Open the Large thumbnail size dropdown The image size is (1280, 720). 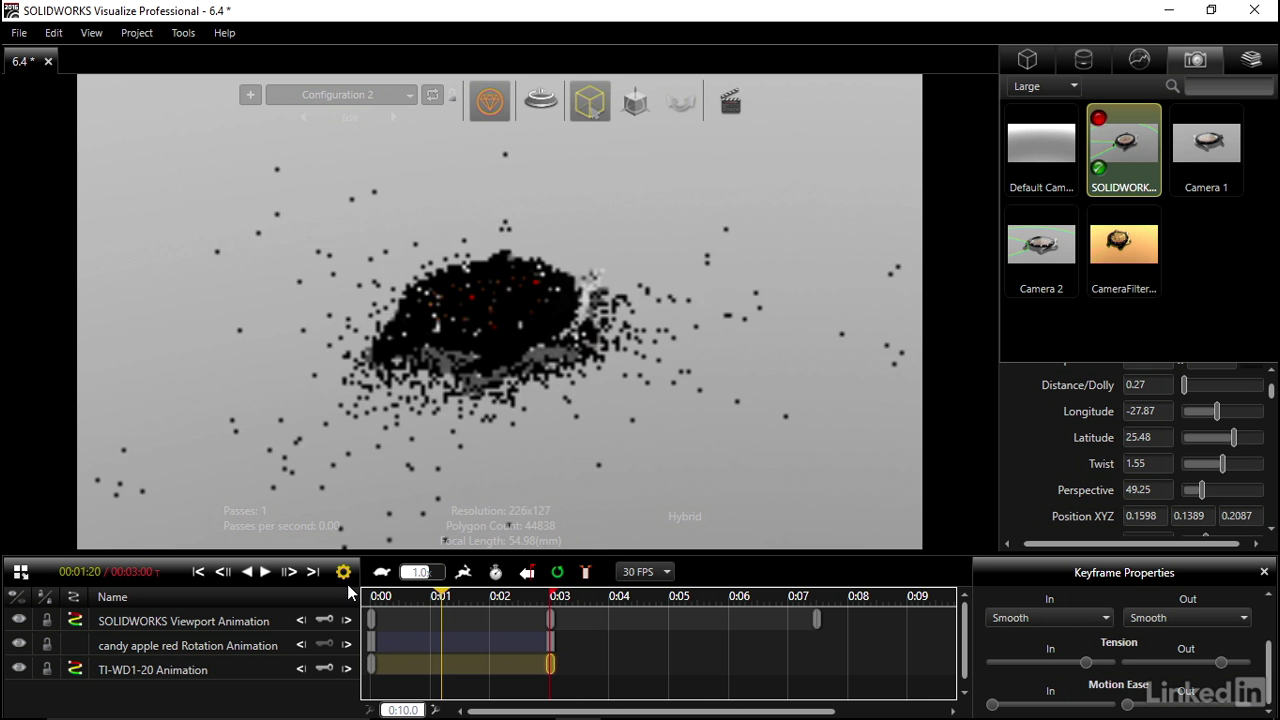point(1045,86)
